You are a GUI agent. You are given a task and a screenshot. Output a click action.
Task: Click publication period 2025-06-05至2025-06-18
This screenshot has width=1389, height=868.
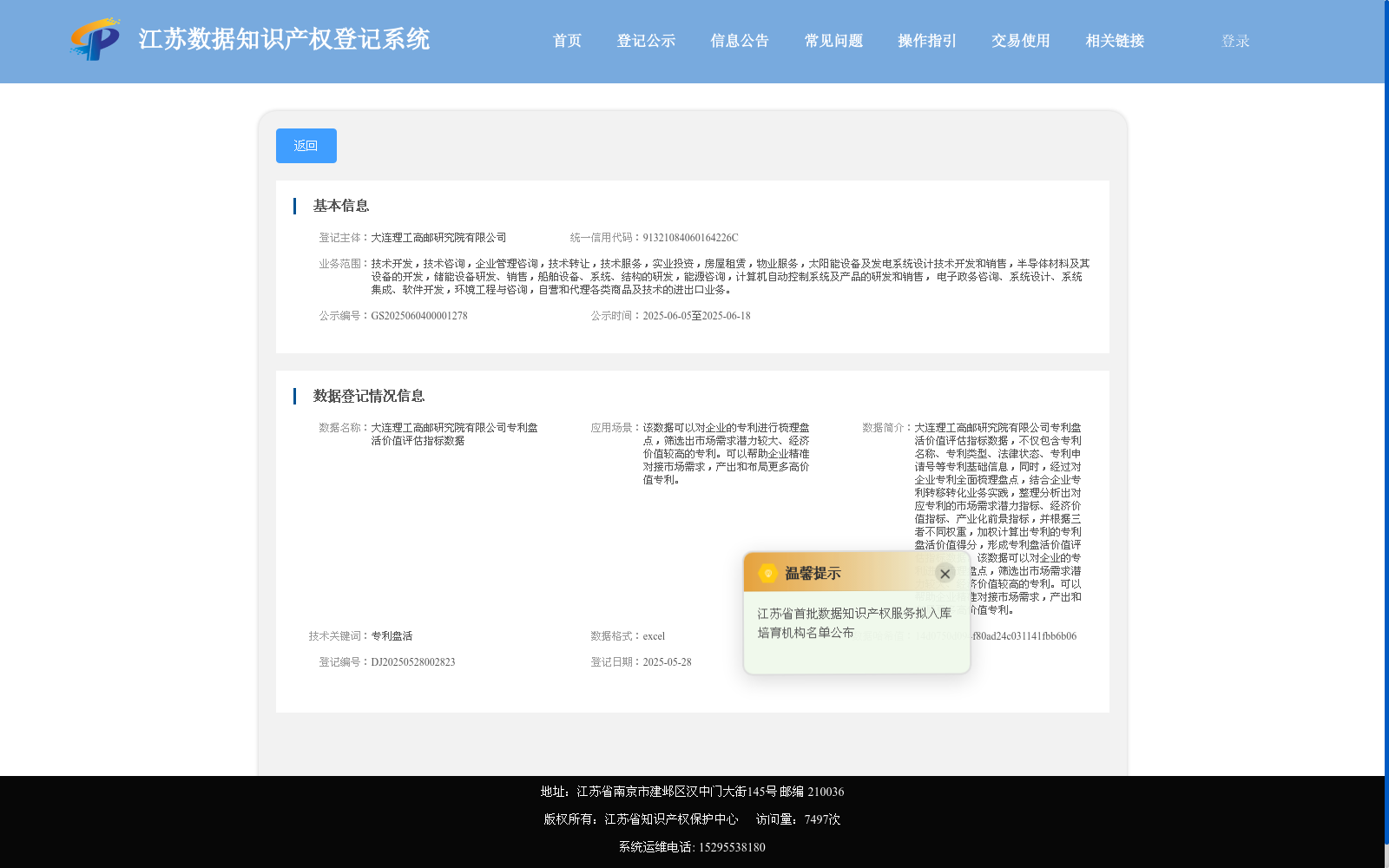696,316
